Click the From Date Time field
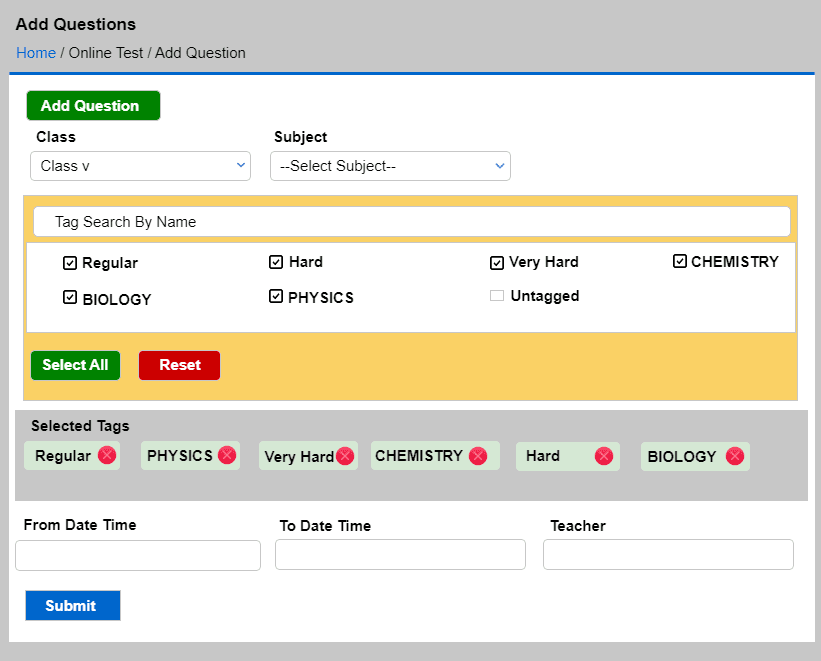 tap(138, 555)
